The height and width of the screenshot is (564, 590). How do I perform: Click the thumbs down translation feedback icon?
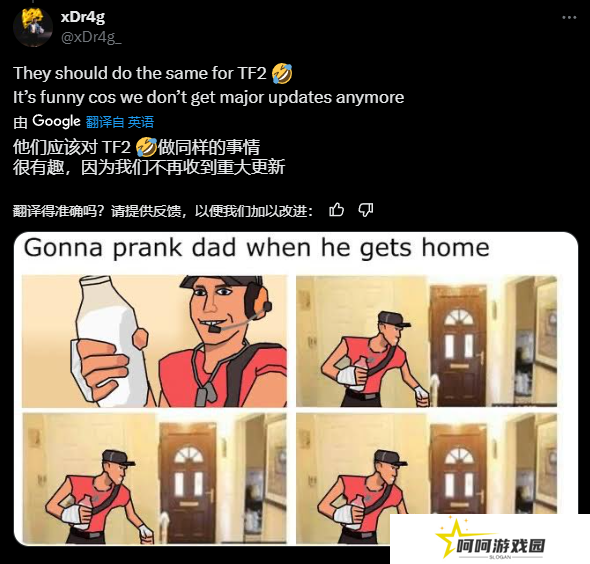click(365, 210)
